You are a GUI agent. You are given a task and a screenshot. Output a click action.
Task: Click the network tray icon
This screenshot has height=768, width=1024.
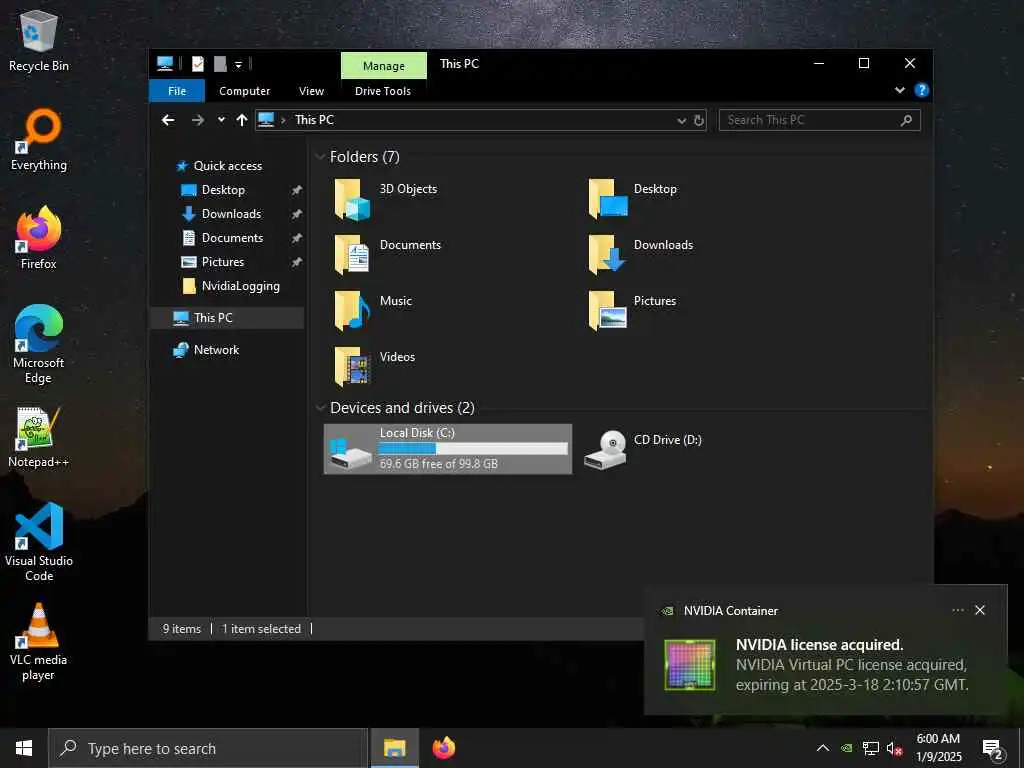point(871,748)
